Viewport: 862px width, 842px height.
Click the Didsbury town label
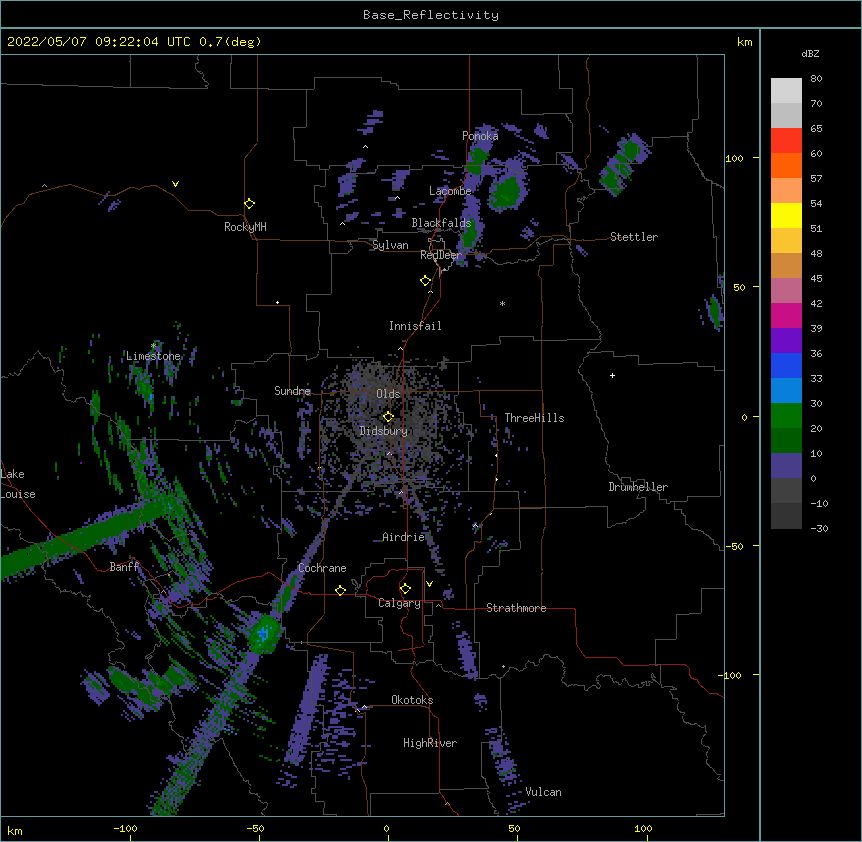(383, 431)
